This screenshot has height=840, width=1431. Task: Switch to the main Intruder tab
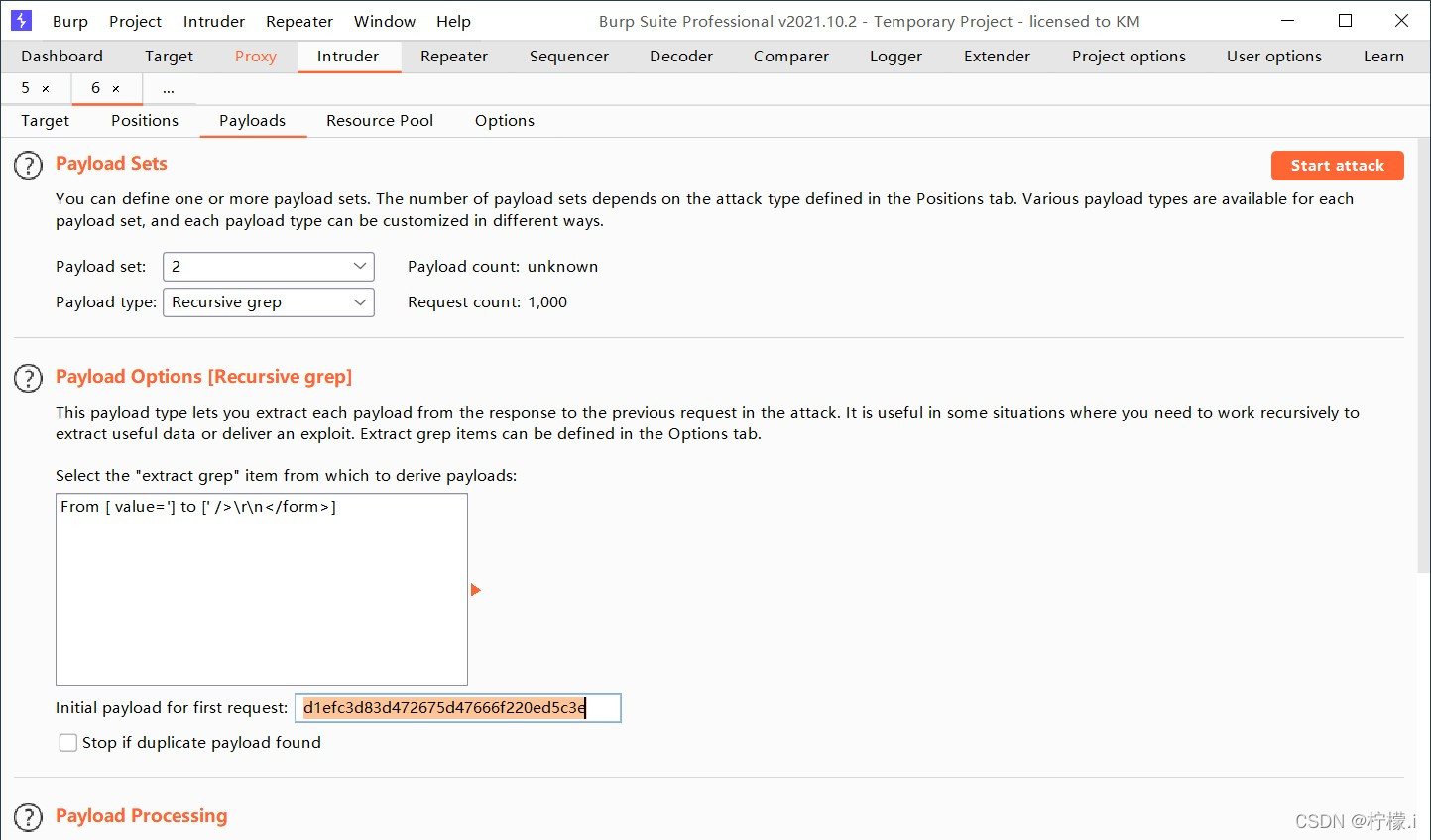(348, 57)
